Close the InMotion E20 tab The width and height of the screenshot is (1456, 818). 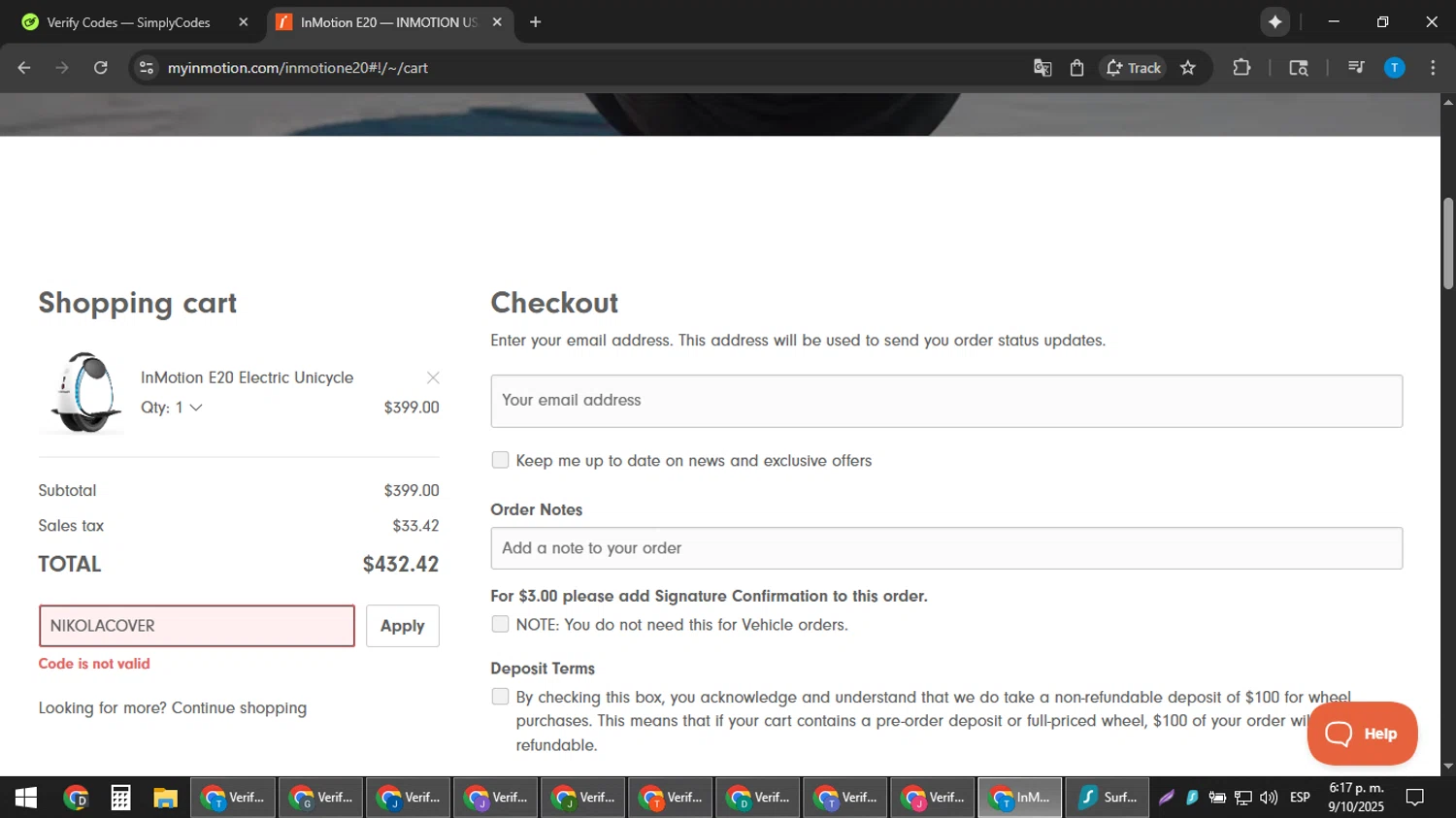[497, 22]
